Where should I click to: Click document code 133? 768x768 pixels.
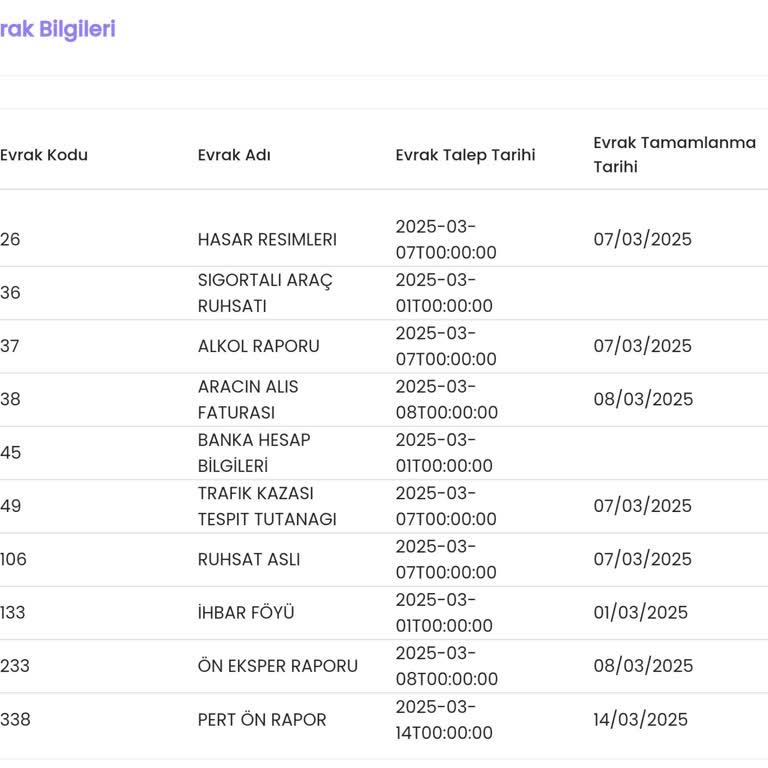pos(13,613)
